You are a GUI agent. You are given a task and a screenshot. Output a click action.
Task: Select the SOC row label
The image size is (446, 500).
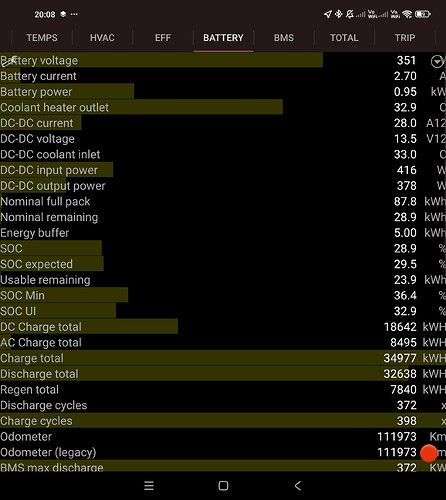click(12, 249)
